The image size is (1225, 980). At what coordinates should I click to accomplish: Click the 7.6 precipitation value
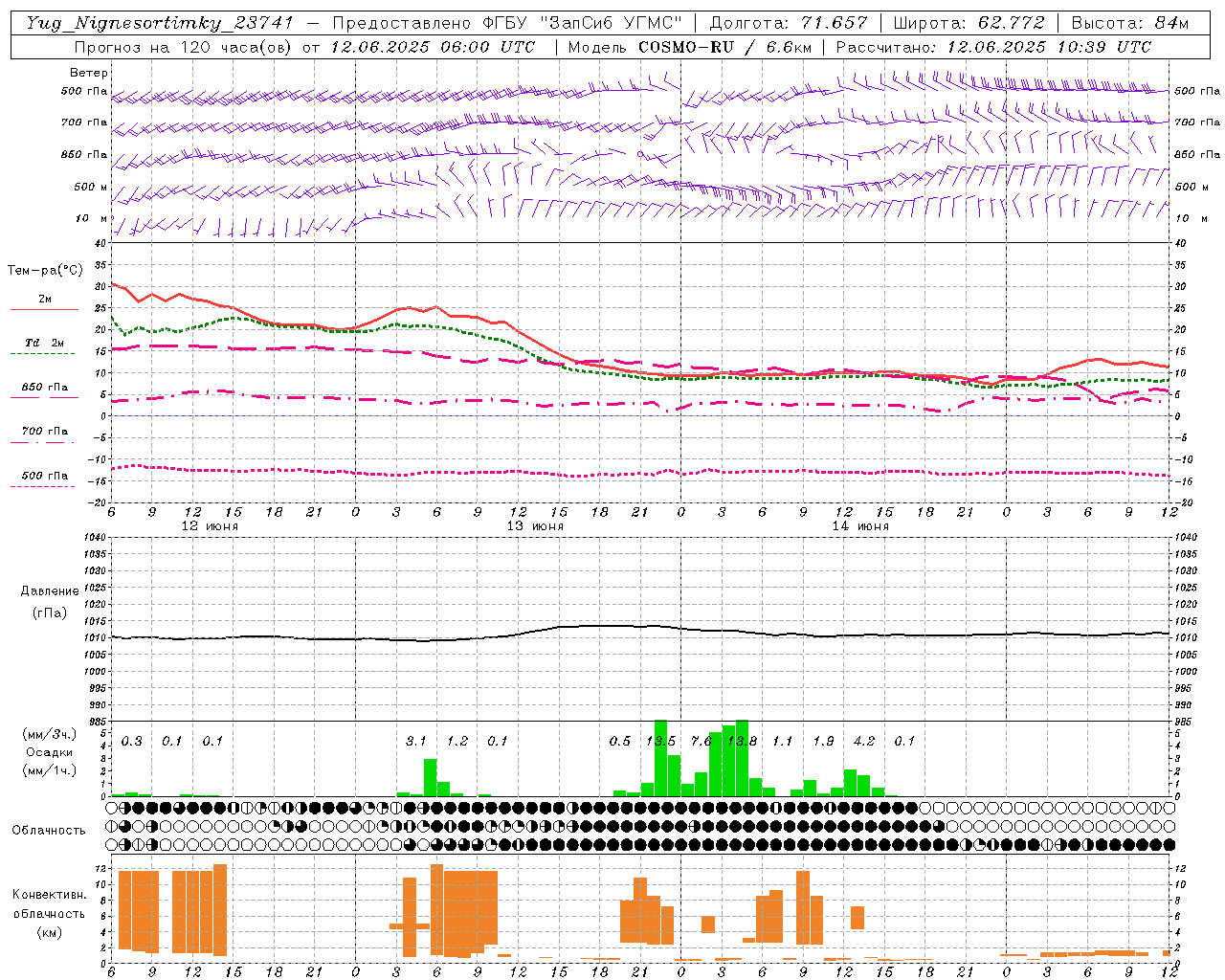[x=702, y=741]
